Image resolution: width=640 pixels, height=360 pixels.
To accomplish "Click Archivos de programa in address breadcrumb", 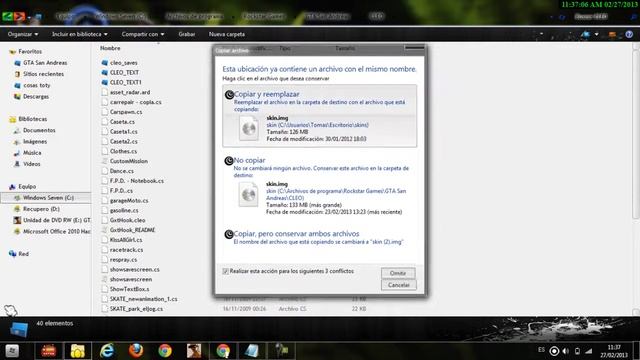I will (195, 16).
